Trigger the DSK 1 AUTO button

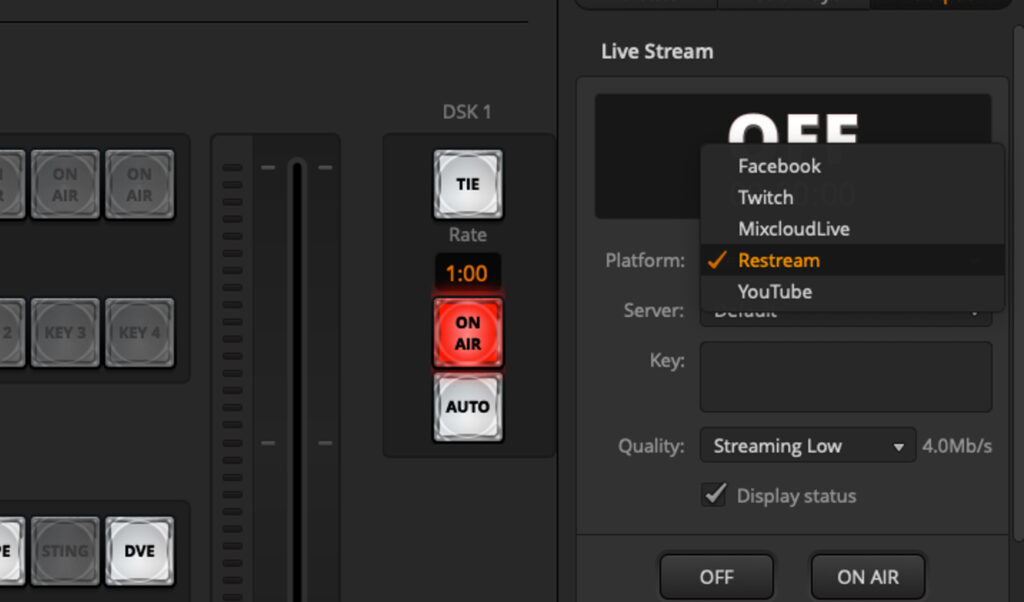click(468, 407)
